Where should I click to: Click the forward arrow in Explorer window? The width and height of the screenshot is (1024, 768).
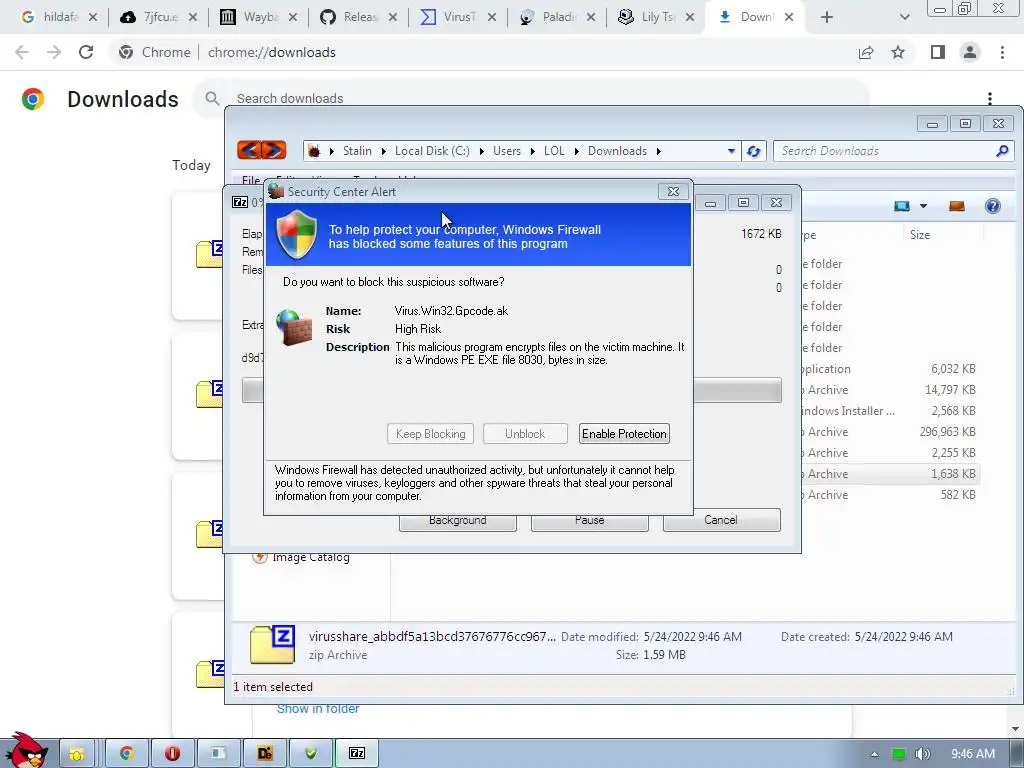click(274, 150)
